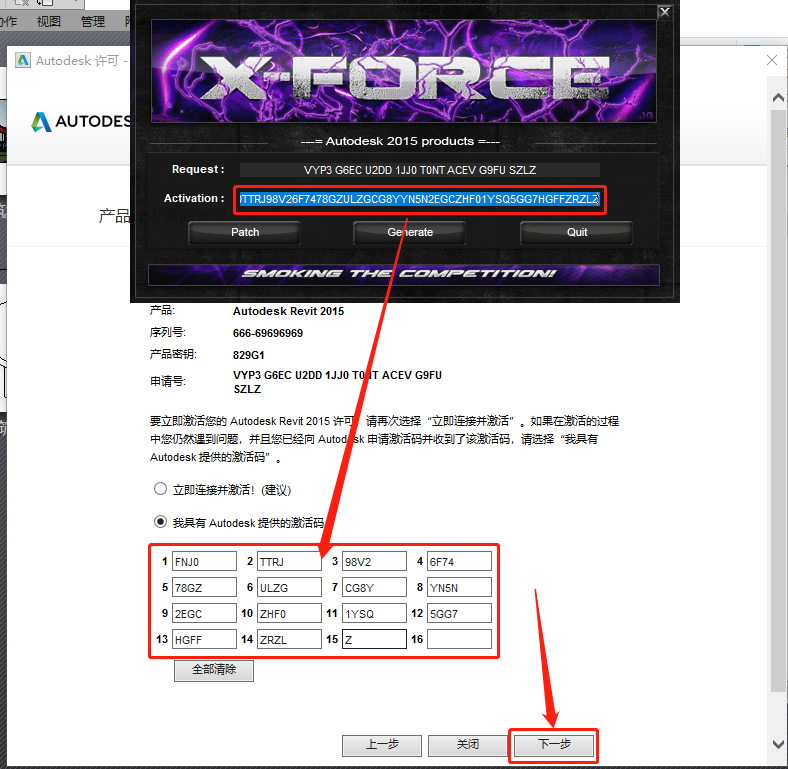The image size is (788, 769).
Task: Click the Activation code field in X-Force
Action: [x=420, y=199]
